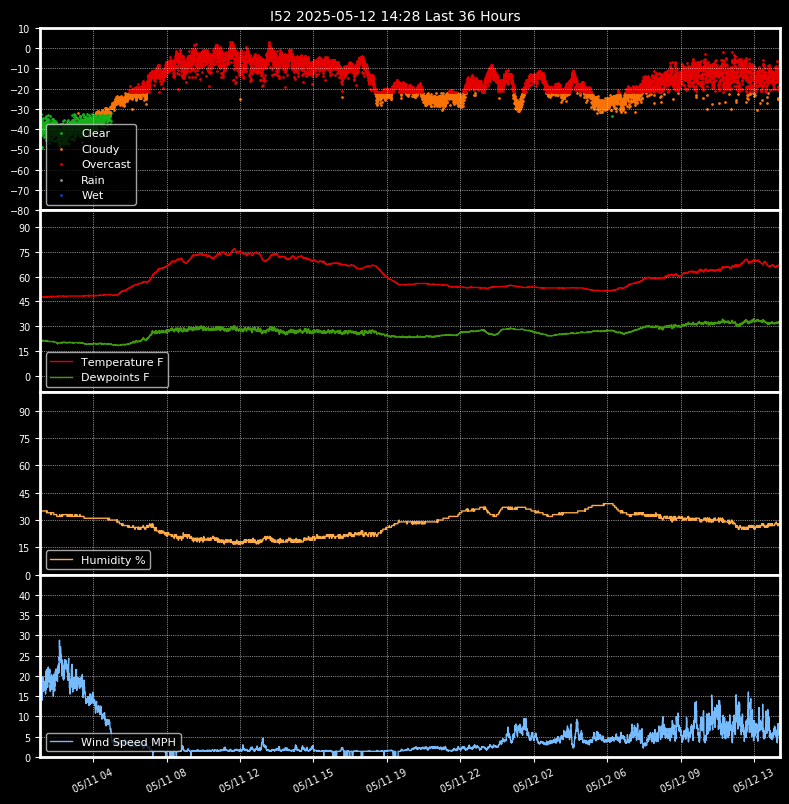Screen dimensions: 789x804
Task: Click the "−60" tick on sky chart axis
Action: pos(21,171)
